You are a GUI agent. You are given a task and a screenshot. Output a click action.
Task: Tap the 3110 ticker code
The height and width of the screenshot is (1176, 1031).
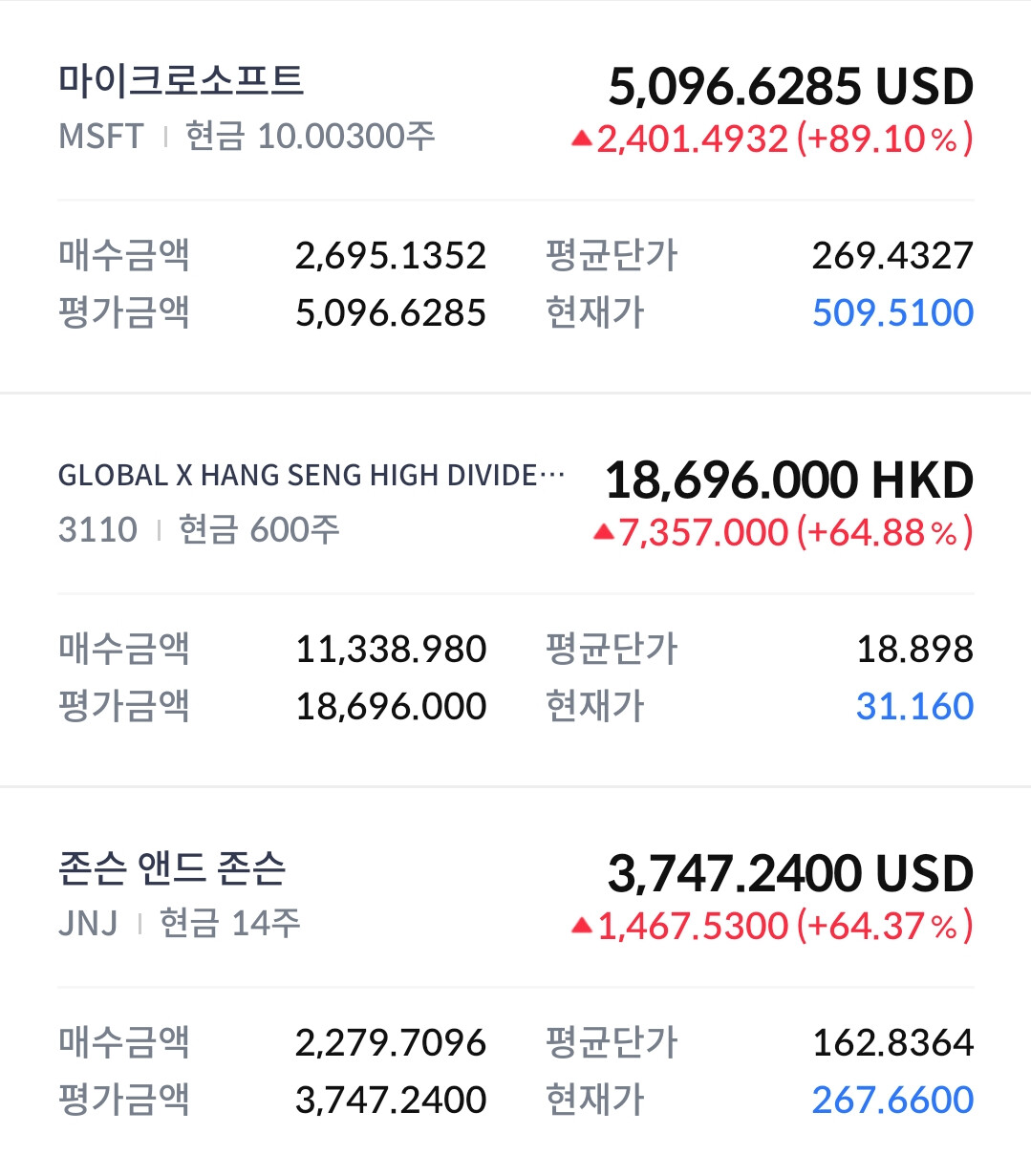pyautogui.click(x=97, y=529)
